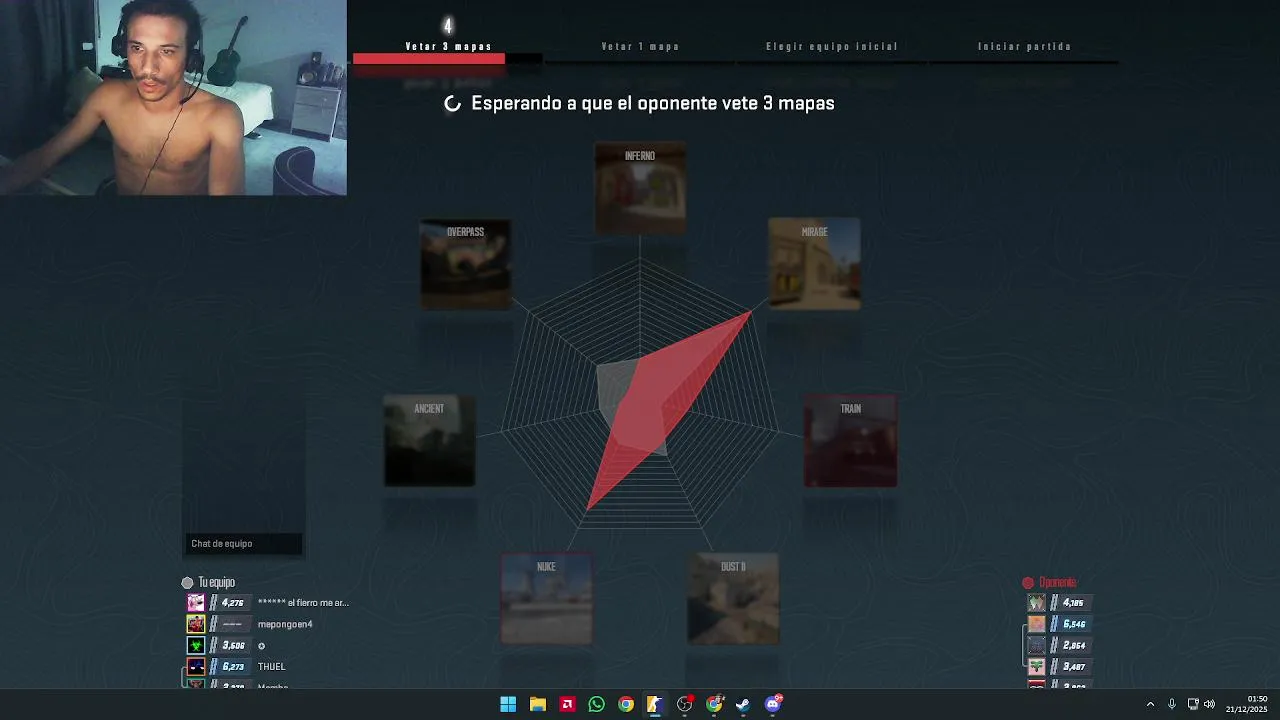The image size is (1280, 720).
Task: Open AMD Software from the taskbar
Action: click(567, 704)
